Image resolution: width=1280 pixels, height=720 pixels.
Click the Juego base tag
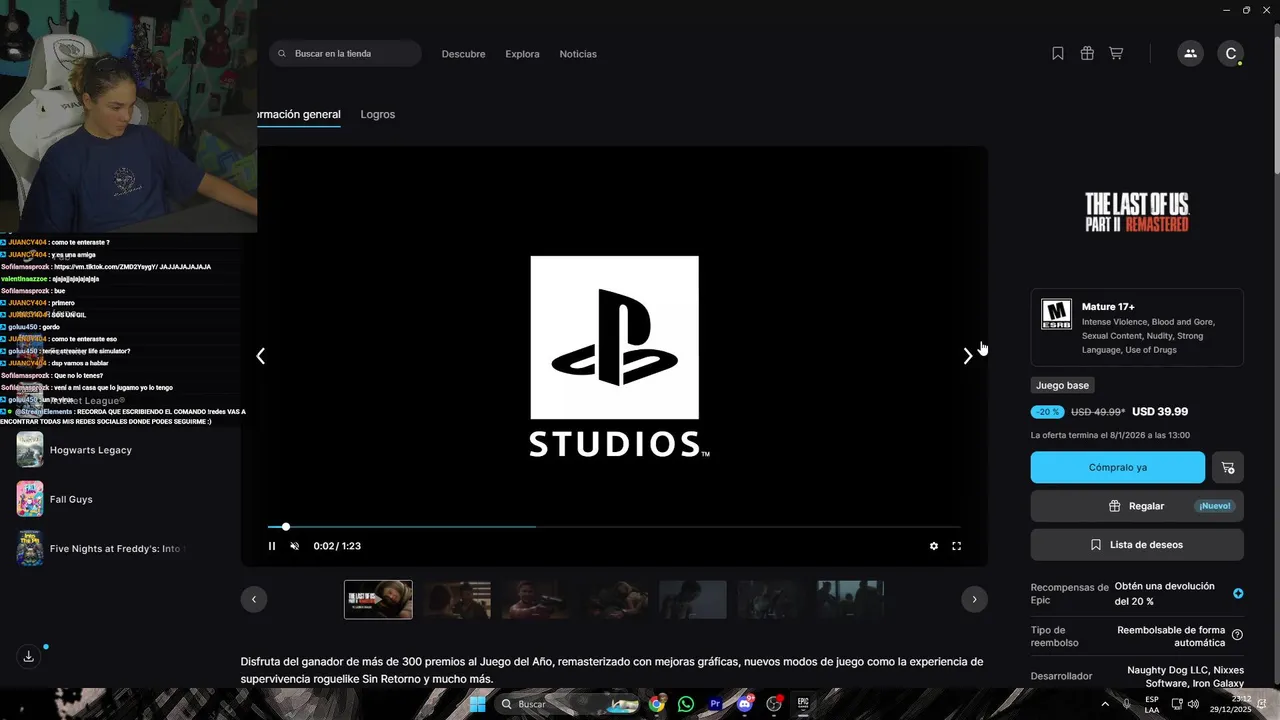[x=1062, y=385]
